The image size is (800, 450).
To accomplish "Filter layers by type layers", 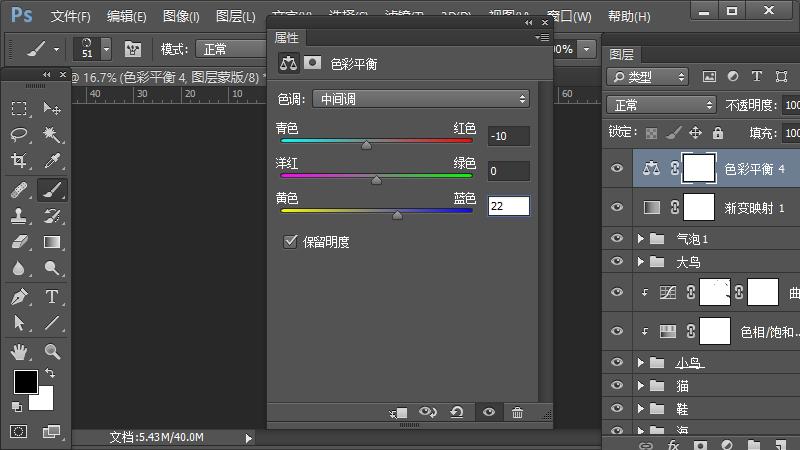I will [x=757, y=77].
